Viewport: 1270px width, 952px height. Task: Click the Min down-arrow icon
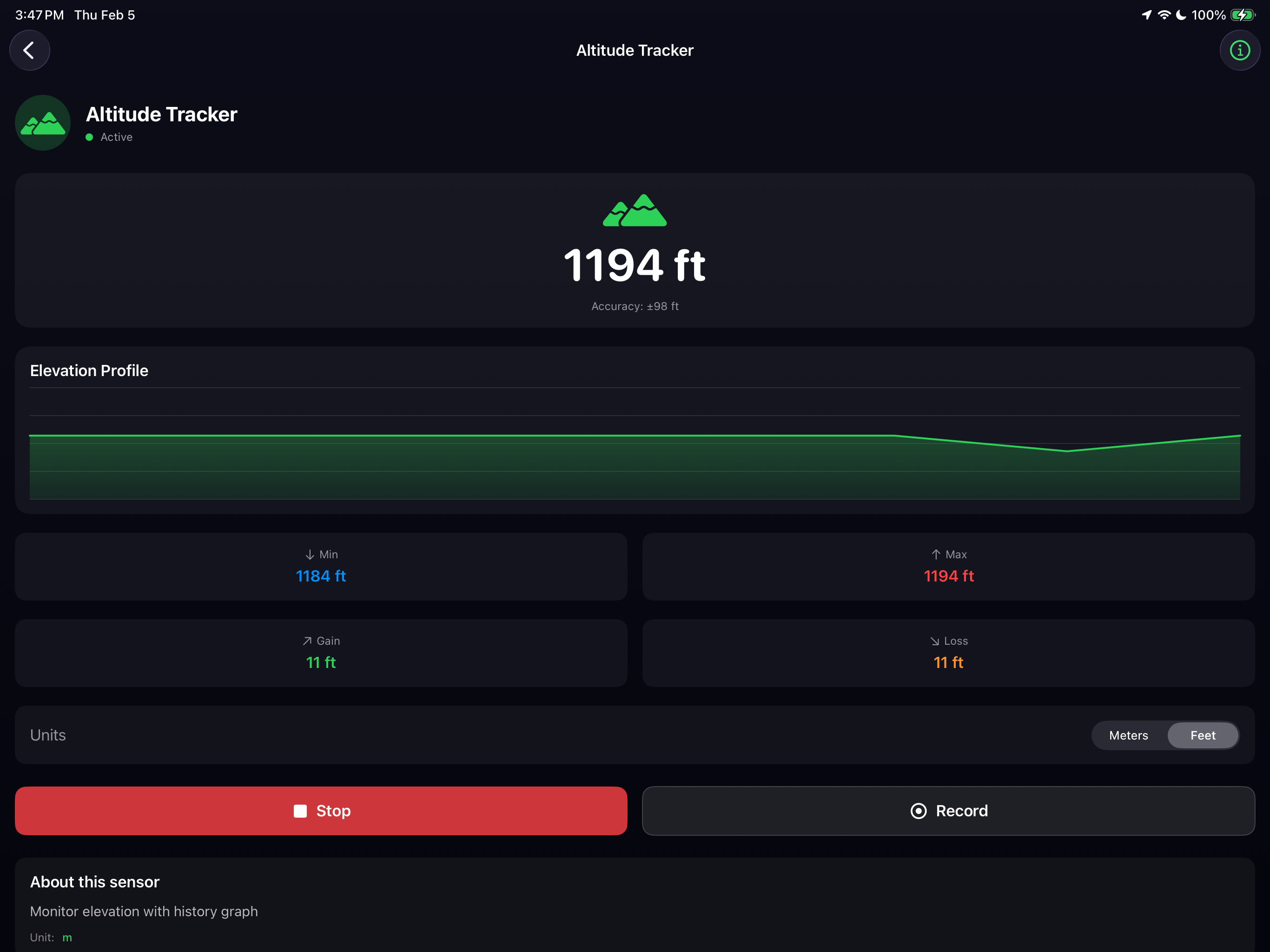click(x=310, y=555)
